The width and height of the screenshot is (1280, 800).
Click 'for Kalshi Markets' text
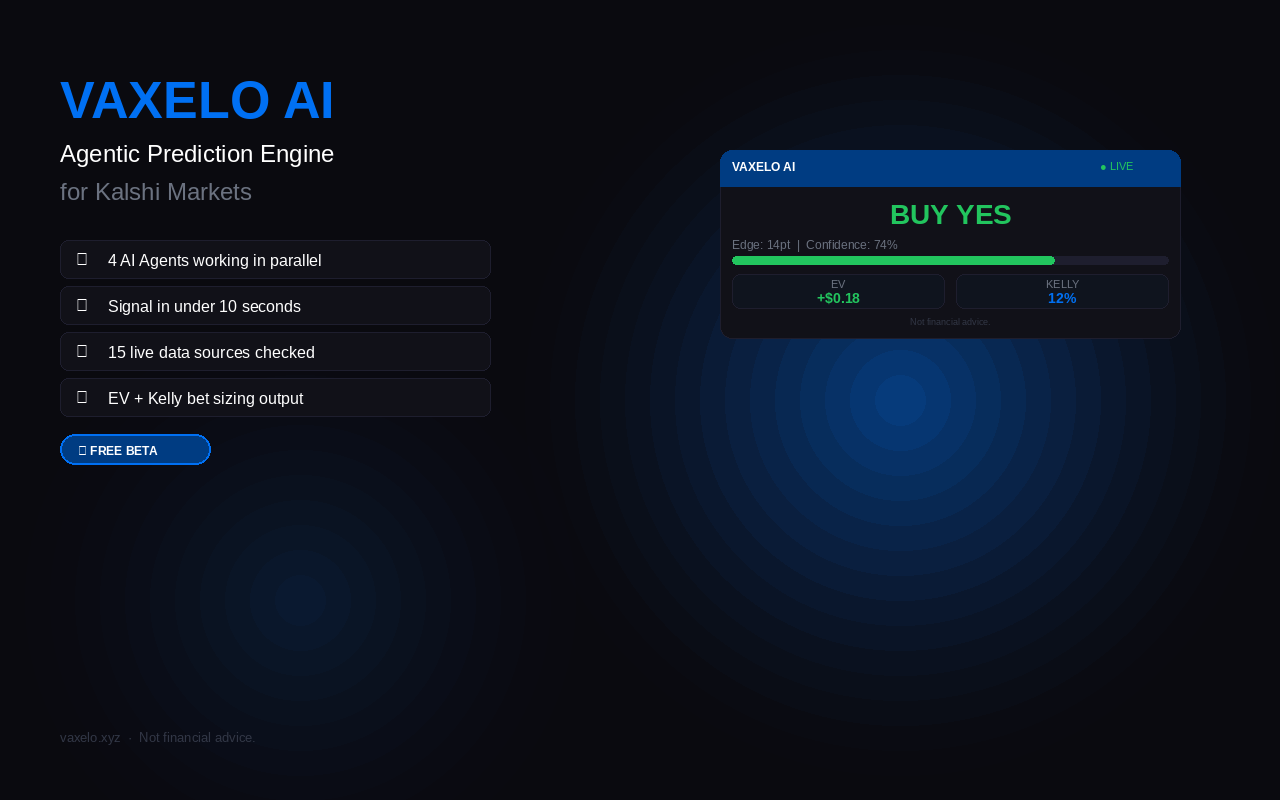pos(156,192)
